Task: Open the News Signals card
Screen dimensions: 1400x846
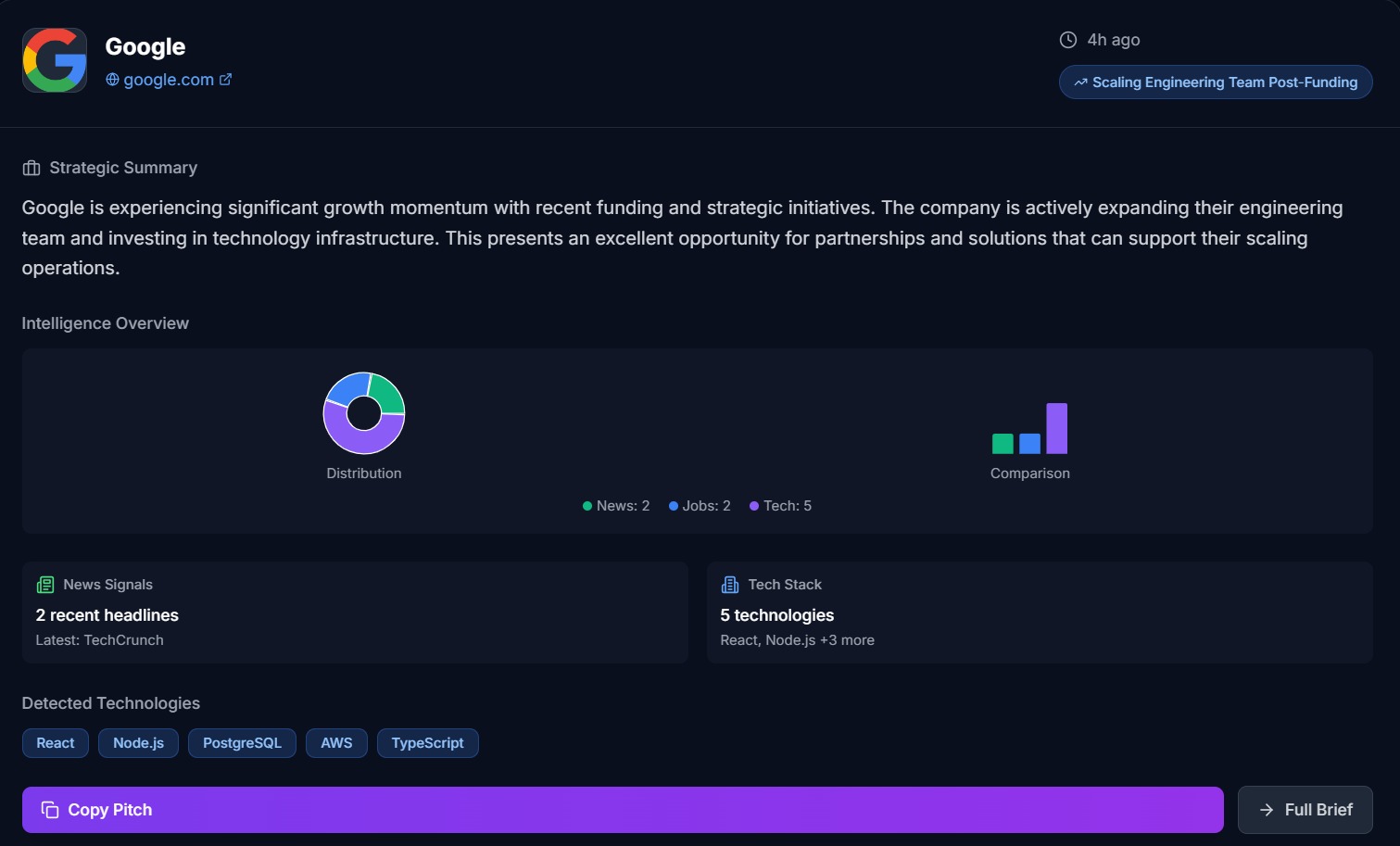Action: tap(355, 612)
